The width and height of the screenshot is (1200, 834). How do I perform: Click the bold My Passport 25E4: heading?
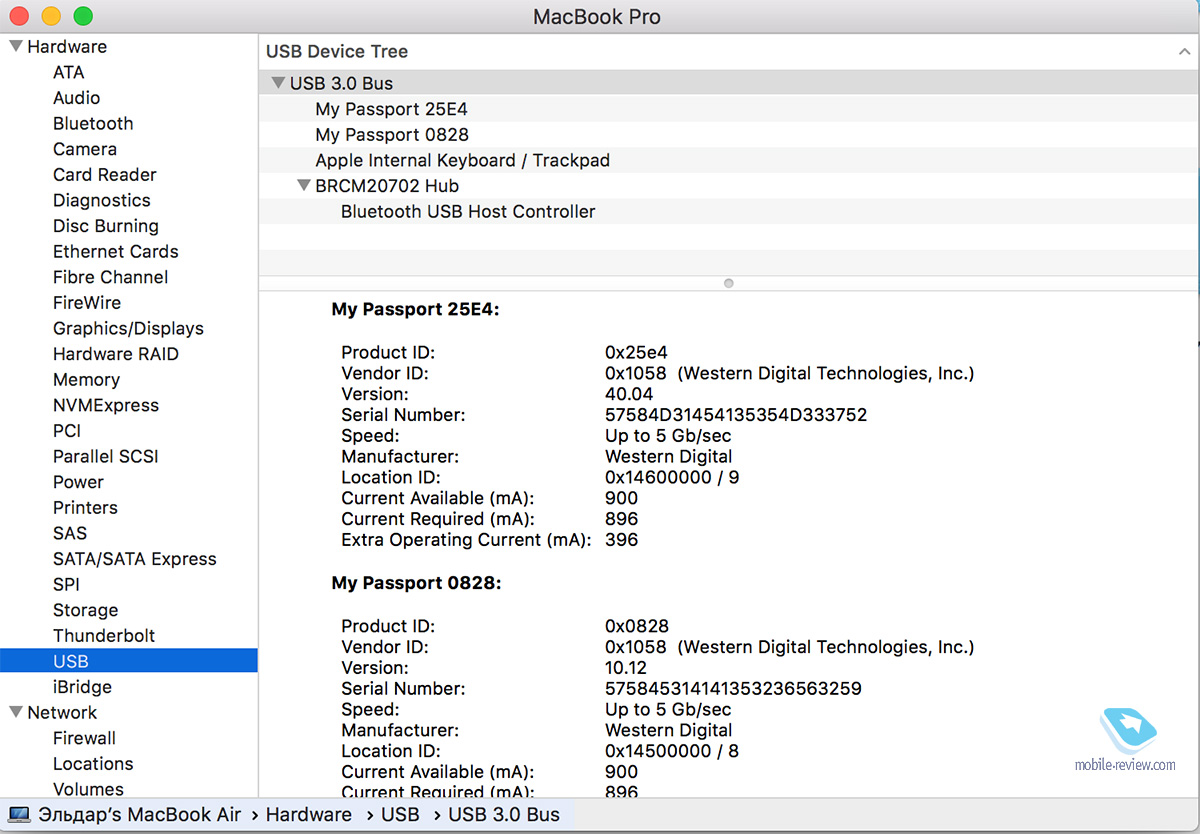[415, 310]
